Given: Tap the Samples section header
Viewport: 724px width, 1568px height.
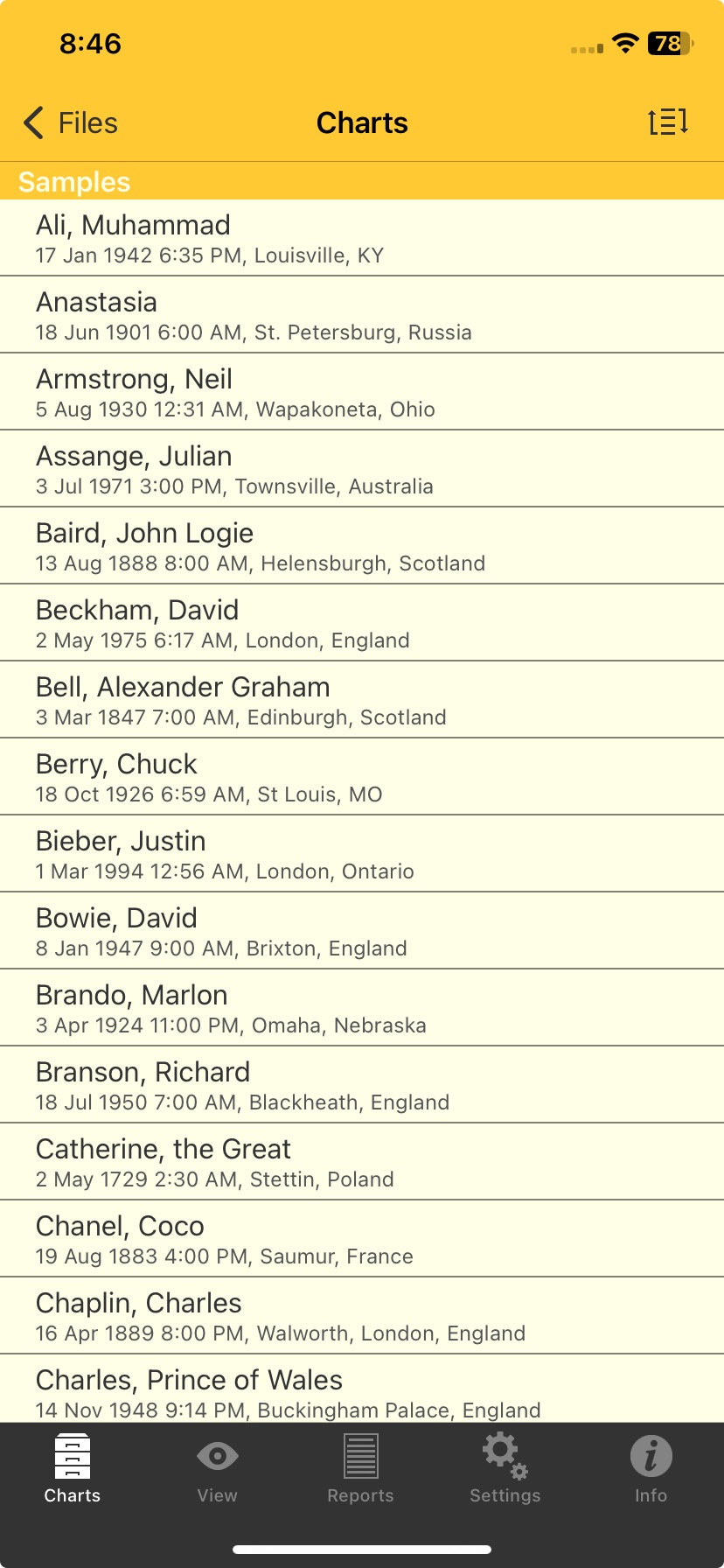Looking at the screenshot, I should pyautogui.click(x=74, y=181).
